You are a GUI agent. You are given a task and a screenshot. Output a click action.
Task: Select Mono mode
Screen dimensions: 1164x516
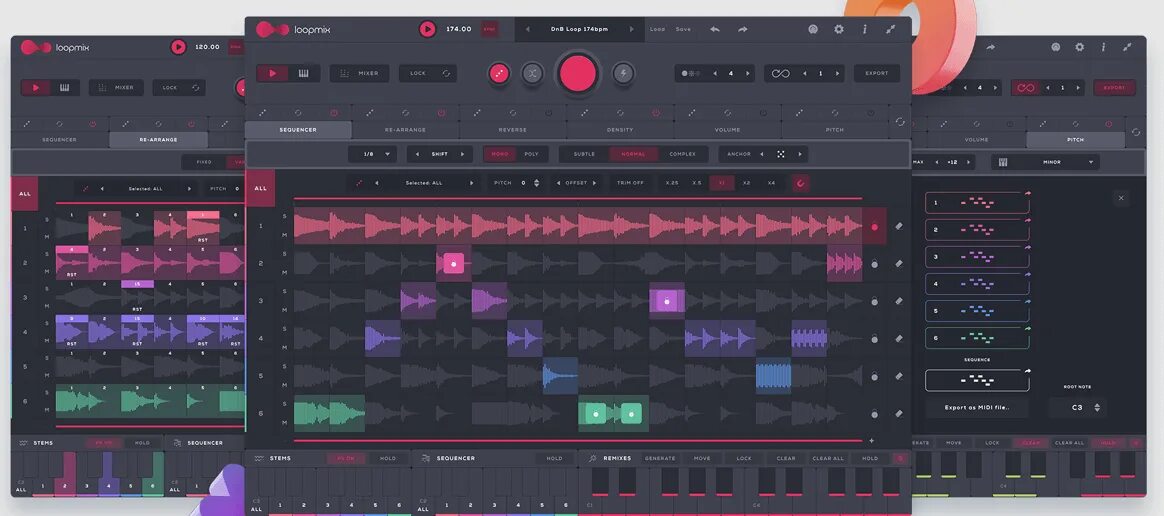coord(499,154)
